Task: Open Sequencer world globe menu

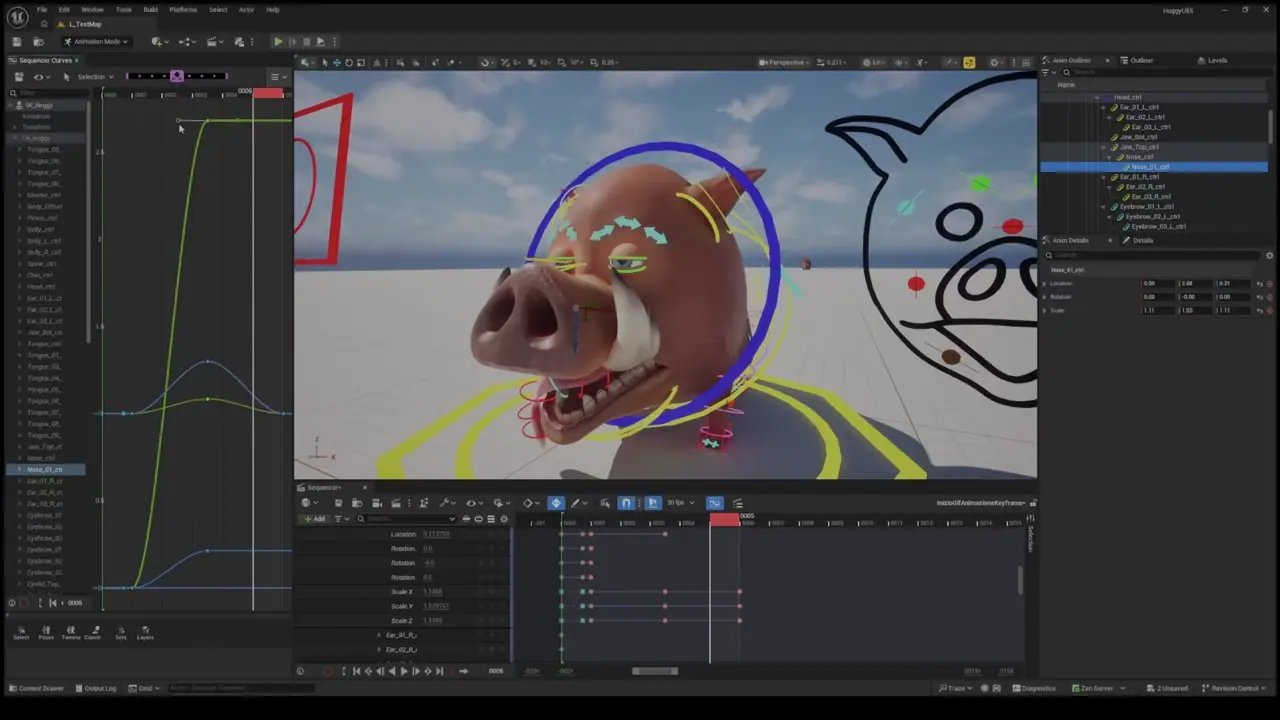Action: click(x=308, y=503)
